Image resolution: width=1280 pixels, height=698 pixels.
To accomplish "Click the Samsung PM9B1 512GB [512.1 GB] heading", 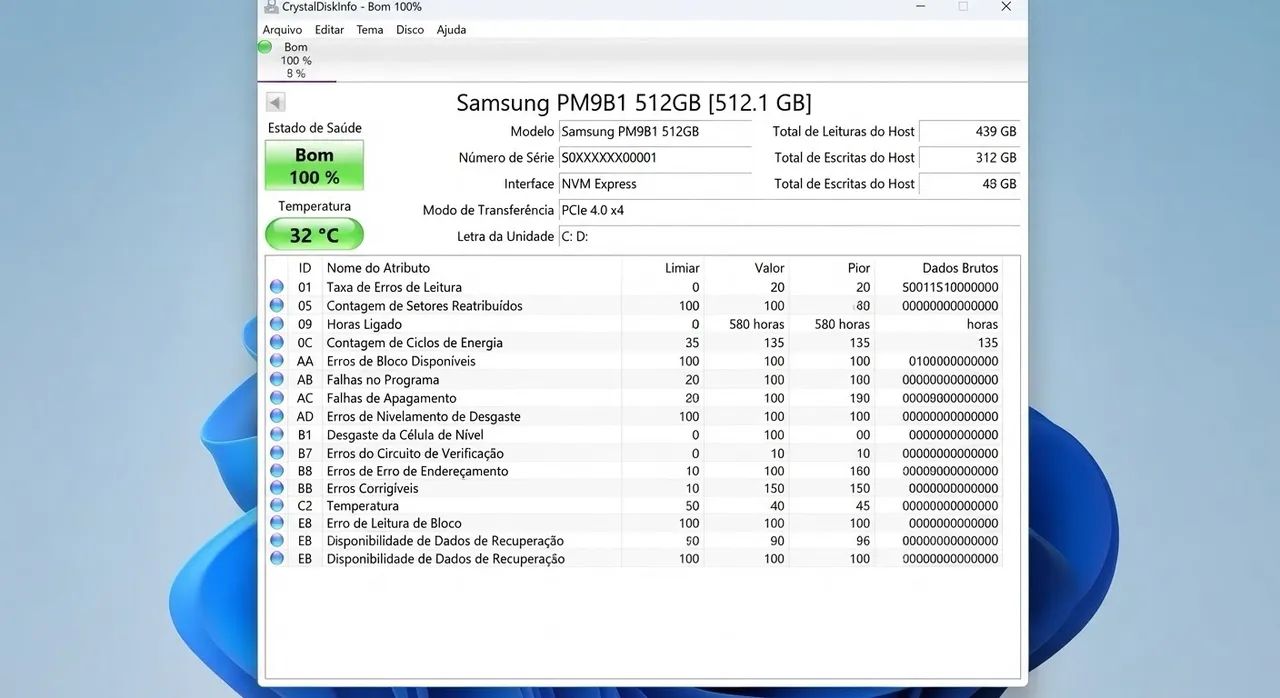I will point(634,102).
